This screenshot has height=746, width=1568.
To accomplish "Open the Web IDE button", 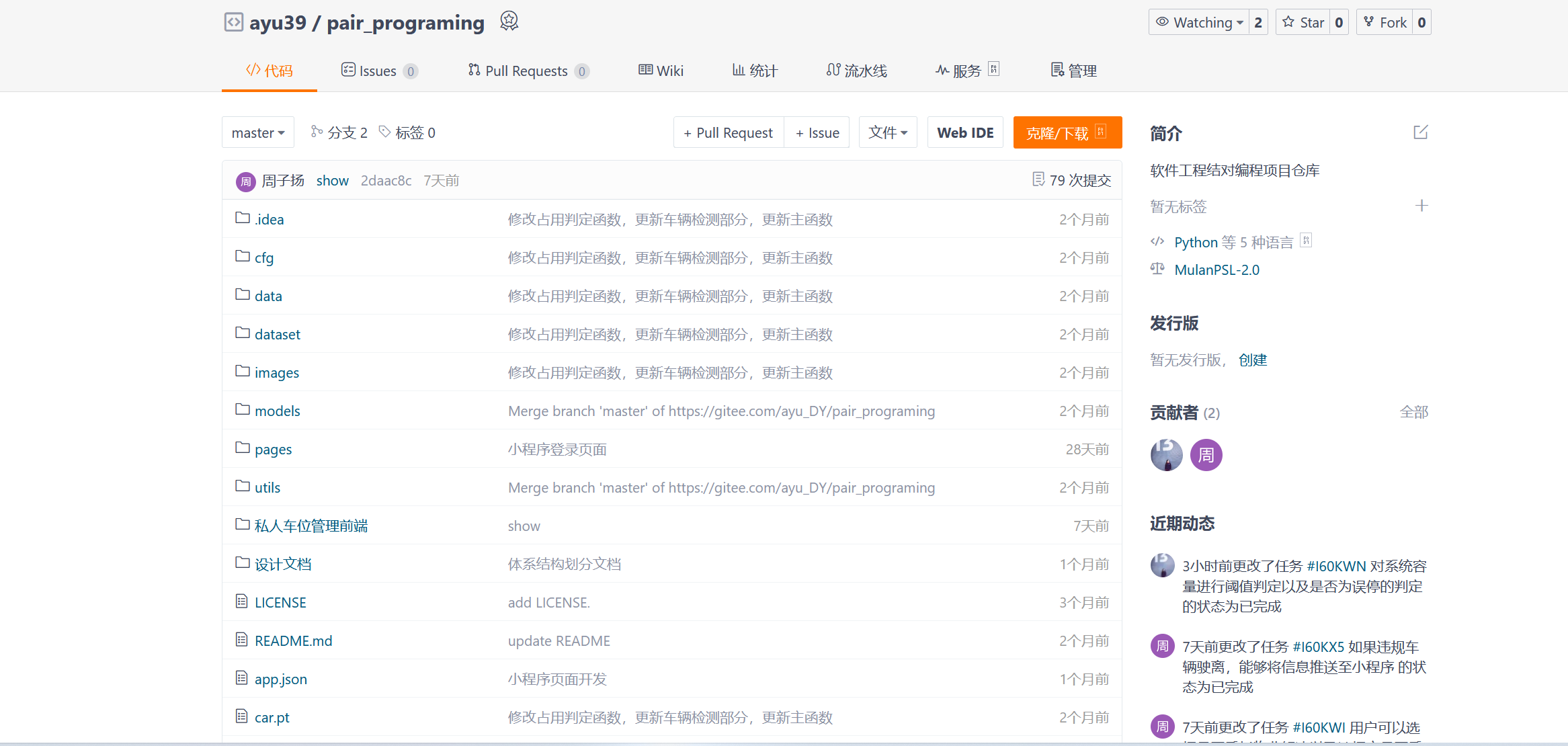I will 965,132.
